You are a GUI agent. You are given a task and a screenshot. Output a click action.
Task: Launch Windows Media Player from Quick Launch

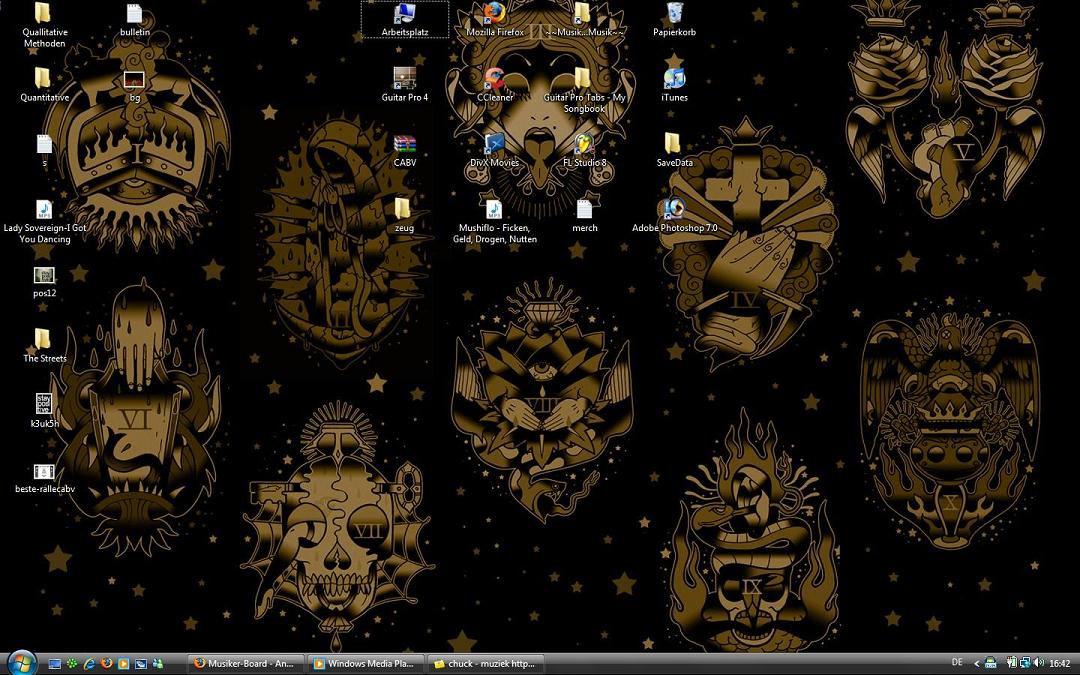tap(124, 664)
